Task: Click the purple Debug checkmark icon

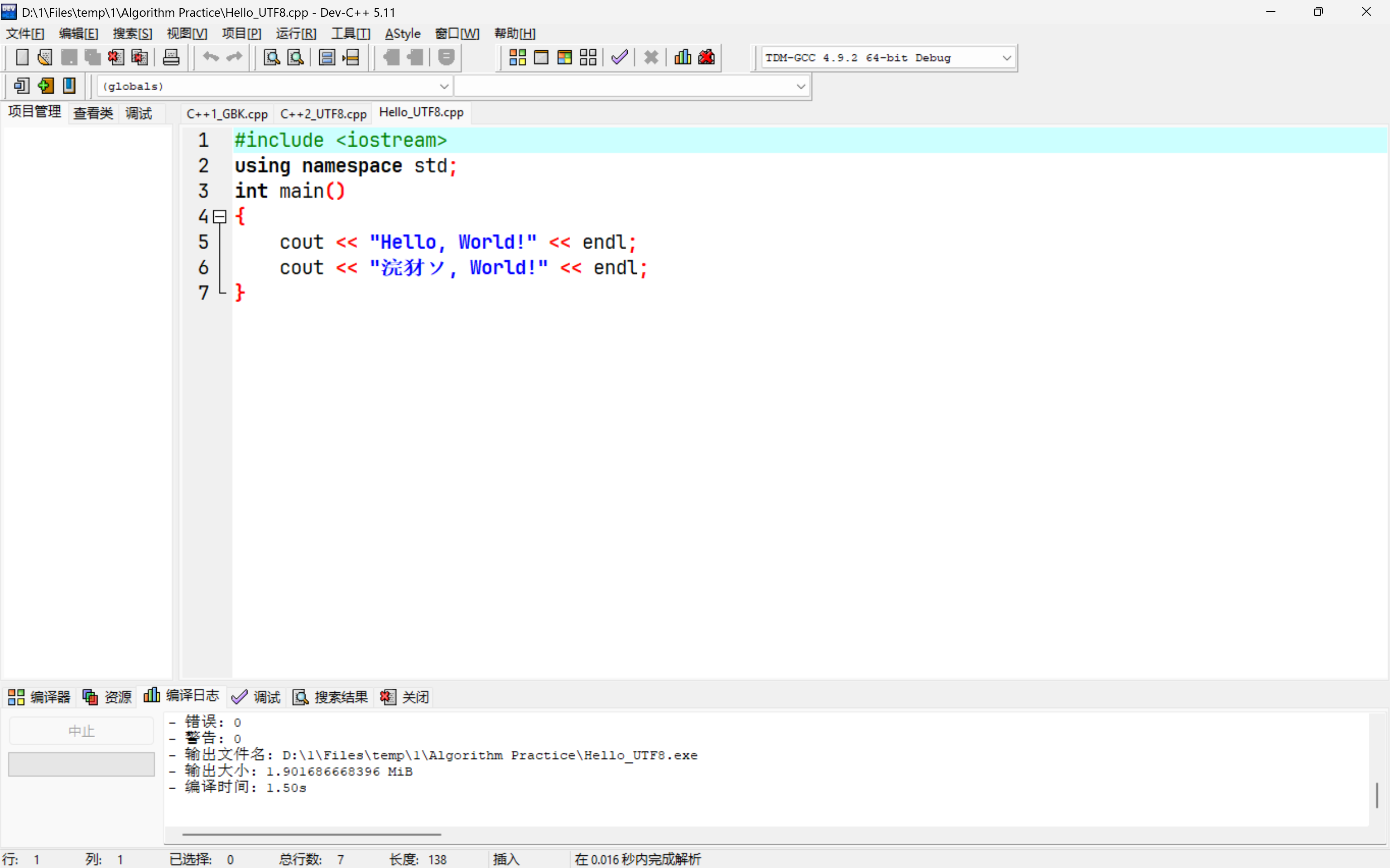Action: [x=620, y=58]
